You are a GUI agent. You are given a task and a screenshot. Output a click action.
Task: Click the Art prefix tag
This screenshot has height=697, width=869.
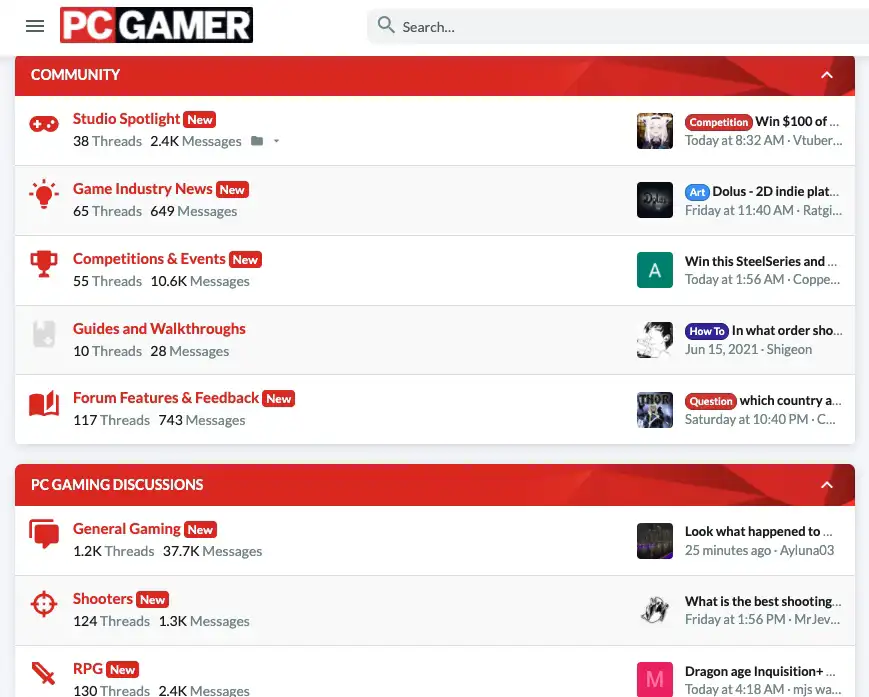tap(697, 192)
